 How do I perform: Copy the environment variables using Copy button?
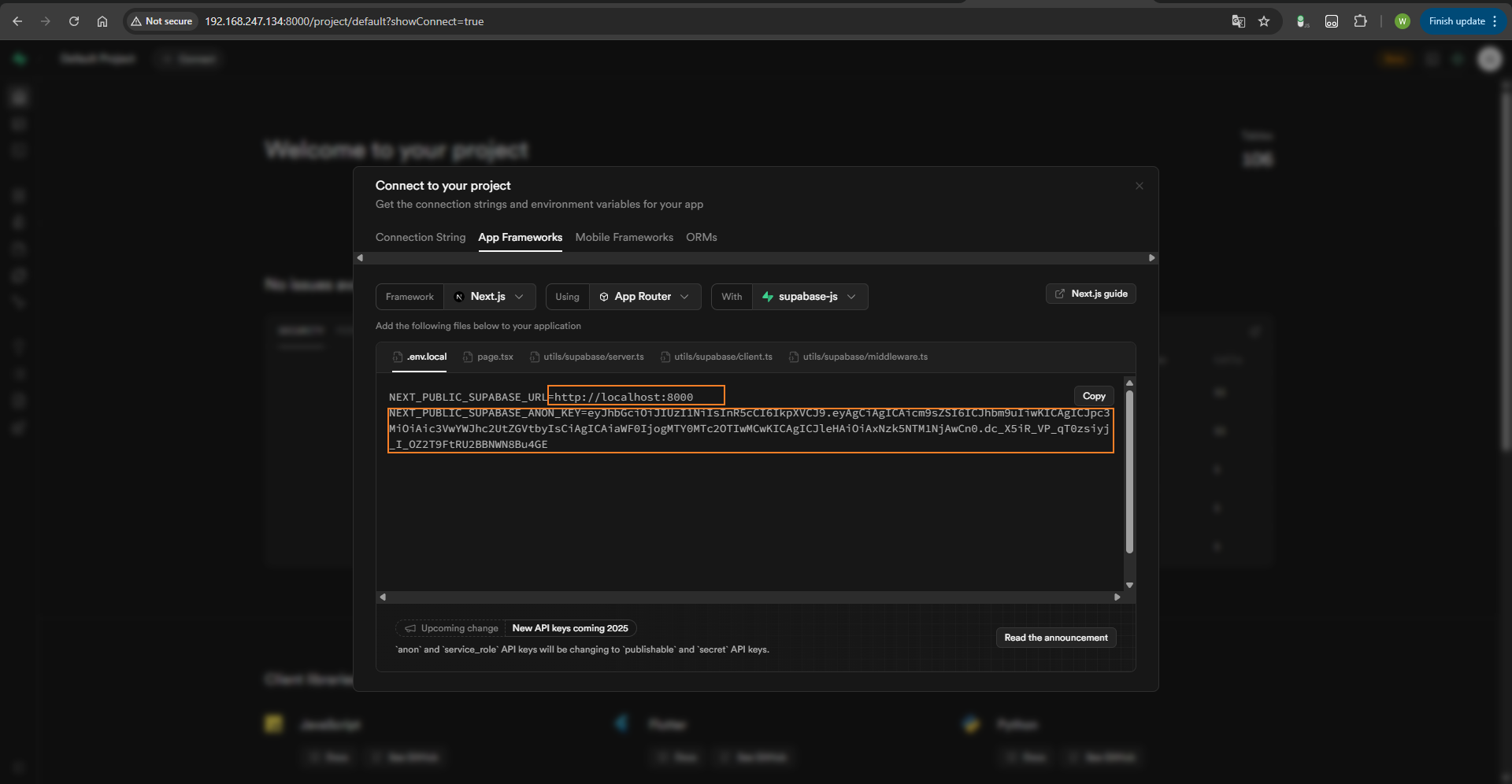coord(1093,396)
